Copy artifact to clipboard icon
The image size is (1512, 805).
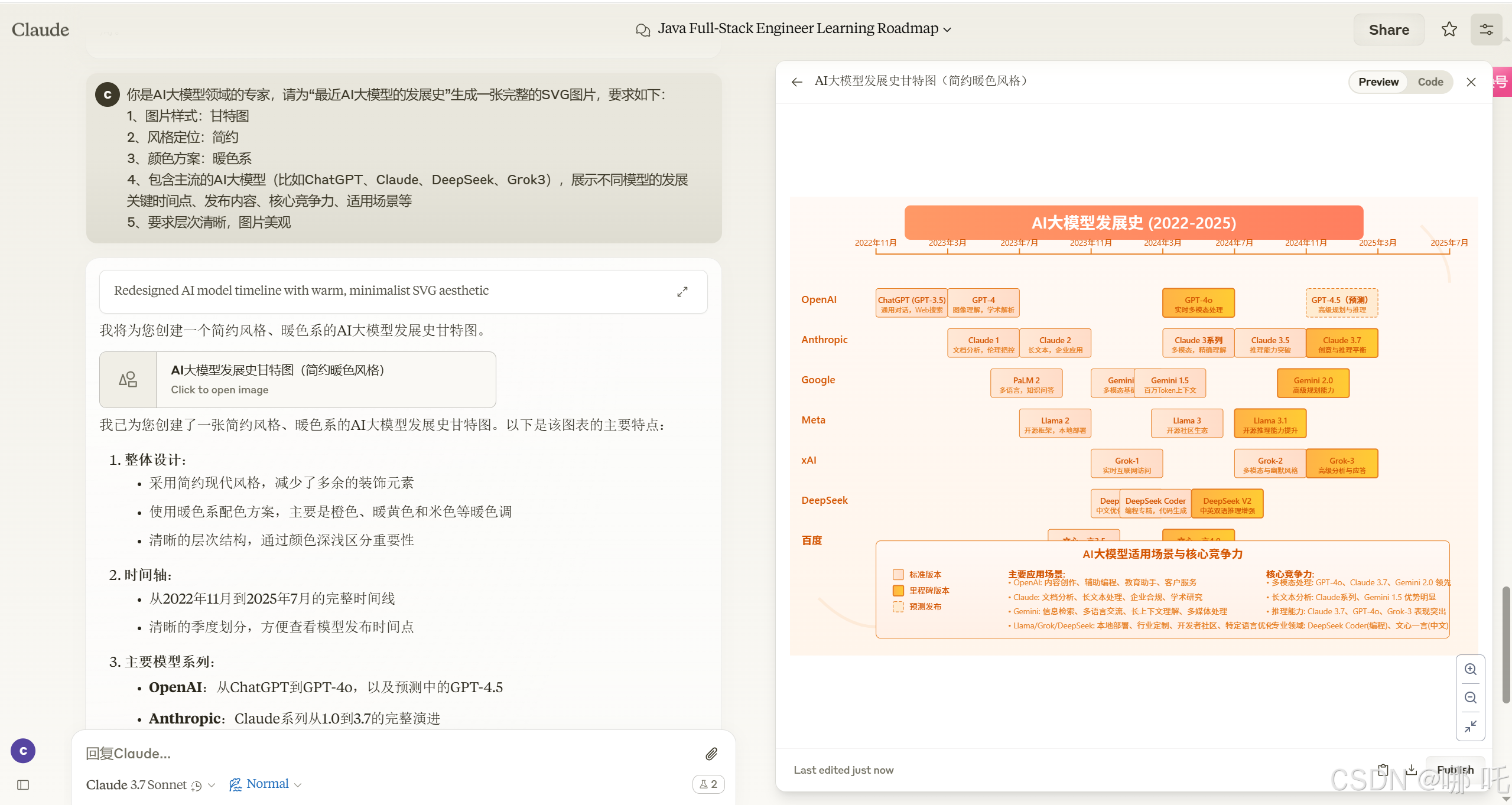tap(1383, 770)
